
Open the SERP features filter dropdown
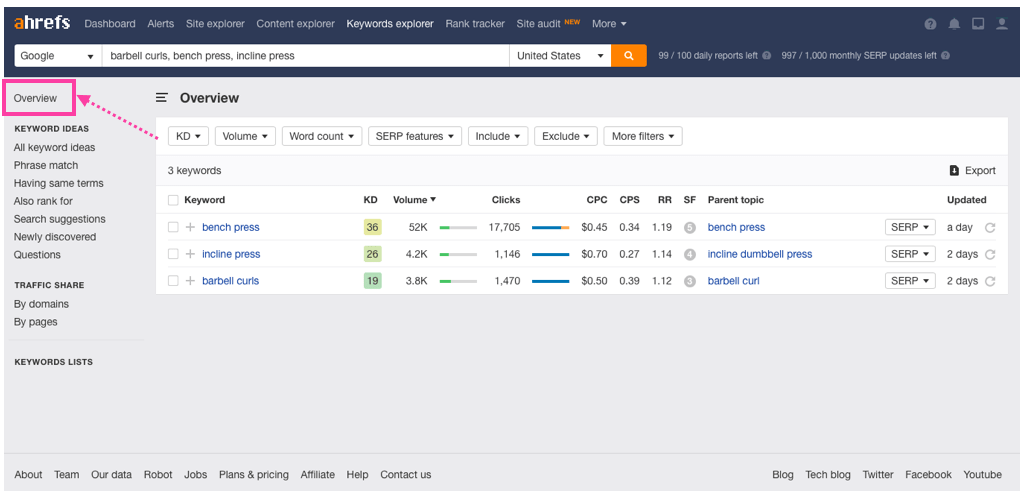click(x=415, y=136)
